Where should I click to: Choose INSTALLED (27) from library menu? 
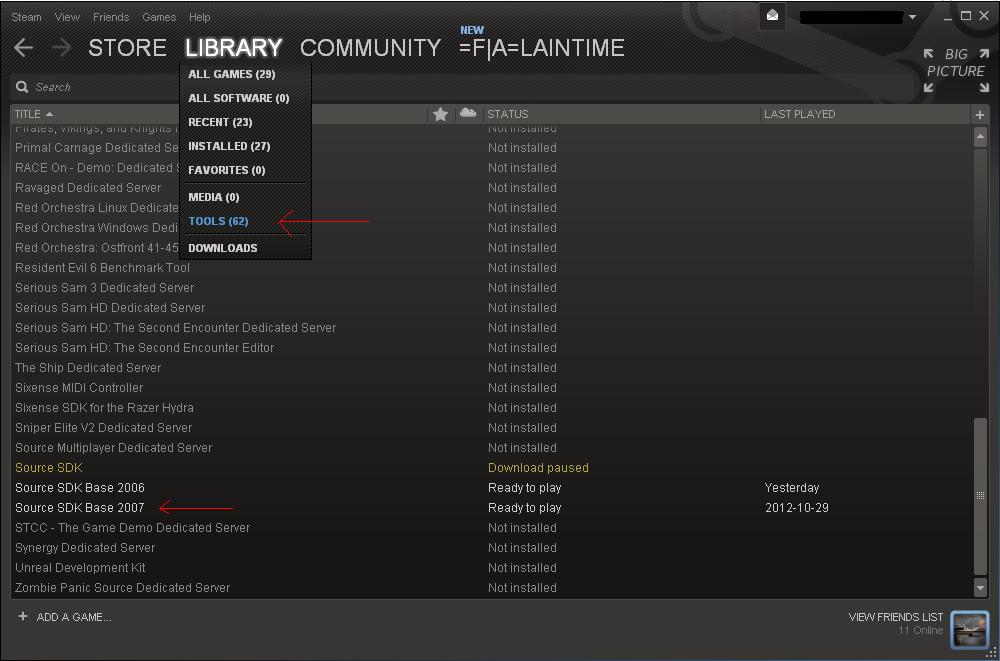tap(230, 146)
